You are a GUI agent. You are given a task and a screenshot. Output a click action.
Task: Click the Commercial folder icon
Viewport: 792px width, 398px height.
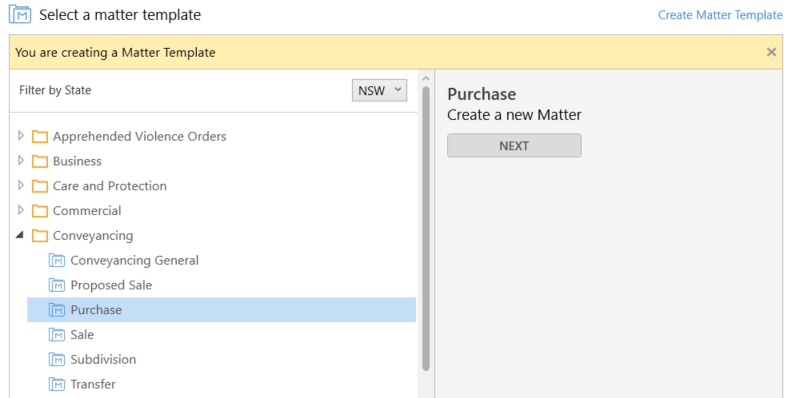coord(40,211)
